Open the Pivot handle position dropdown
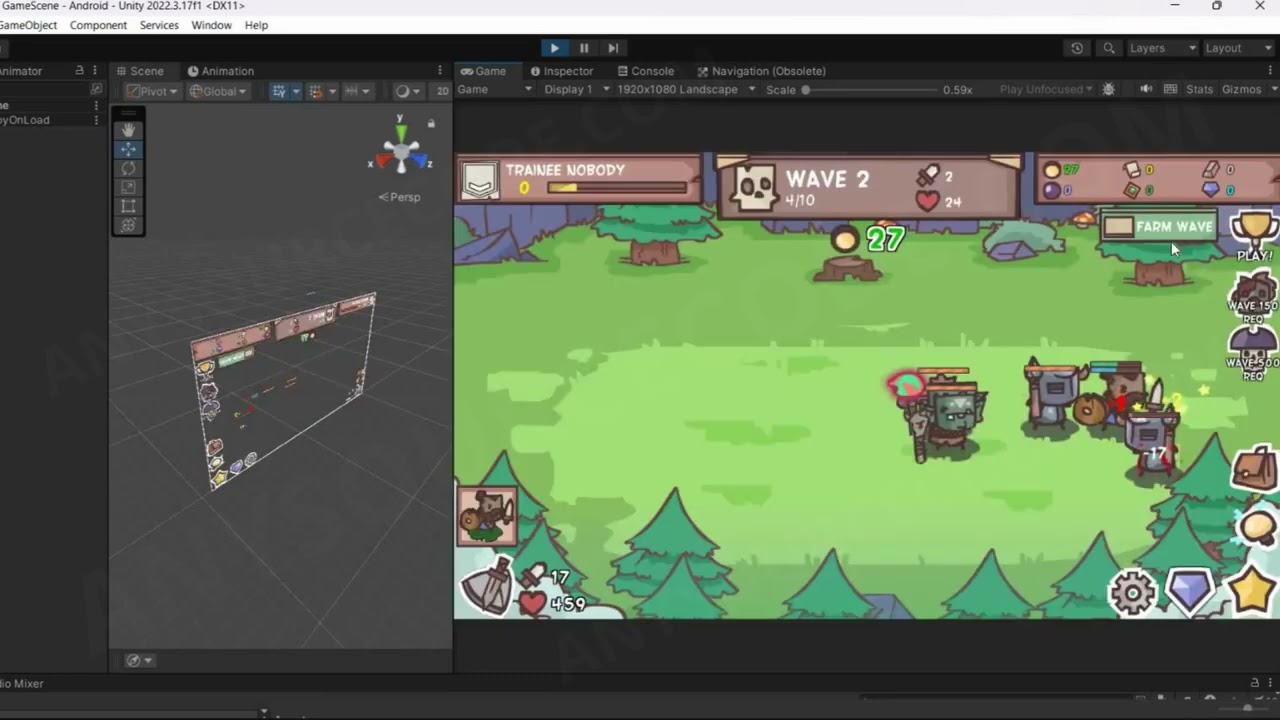Image resolution: width=1280 pixels, height=720 pixels. pos(152,91)
